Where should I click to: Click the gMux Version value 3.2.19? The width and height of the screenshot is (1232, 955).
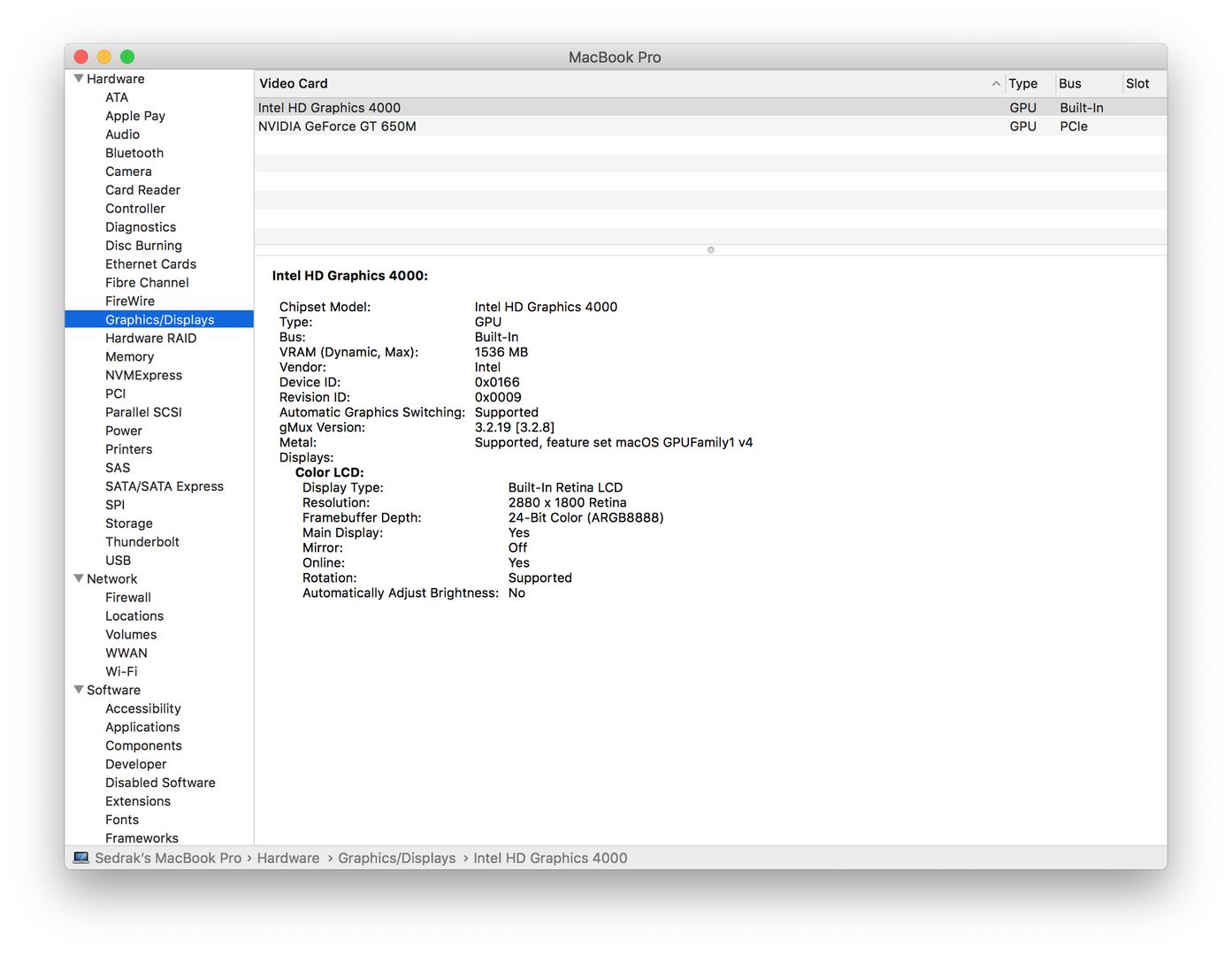pyautogui.click(x=515, y=428)
